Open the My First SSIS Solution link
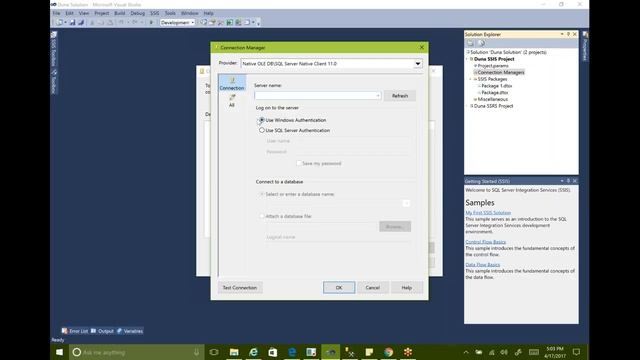 click(x=488, y=213)
